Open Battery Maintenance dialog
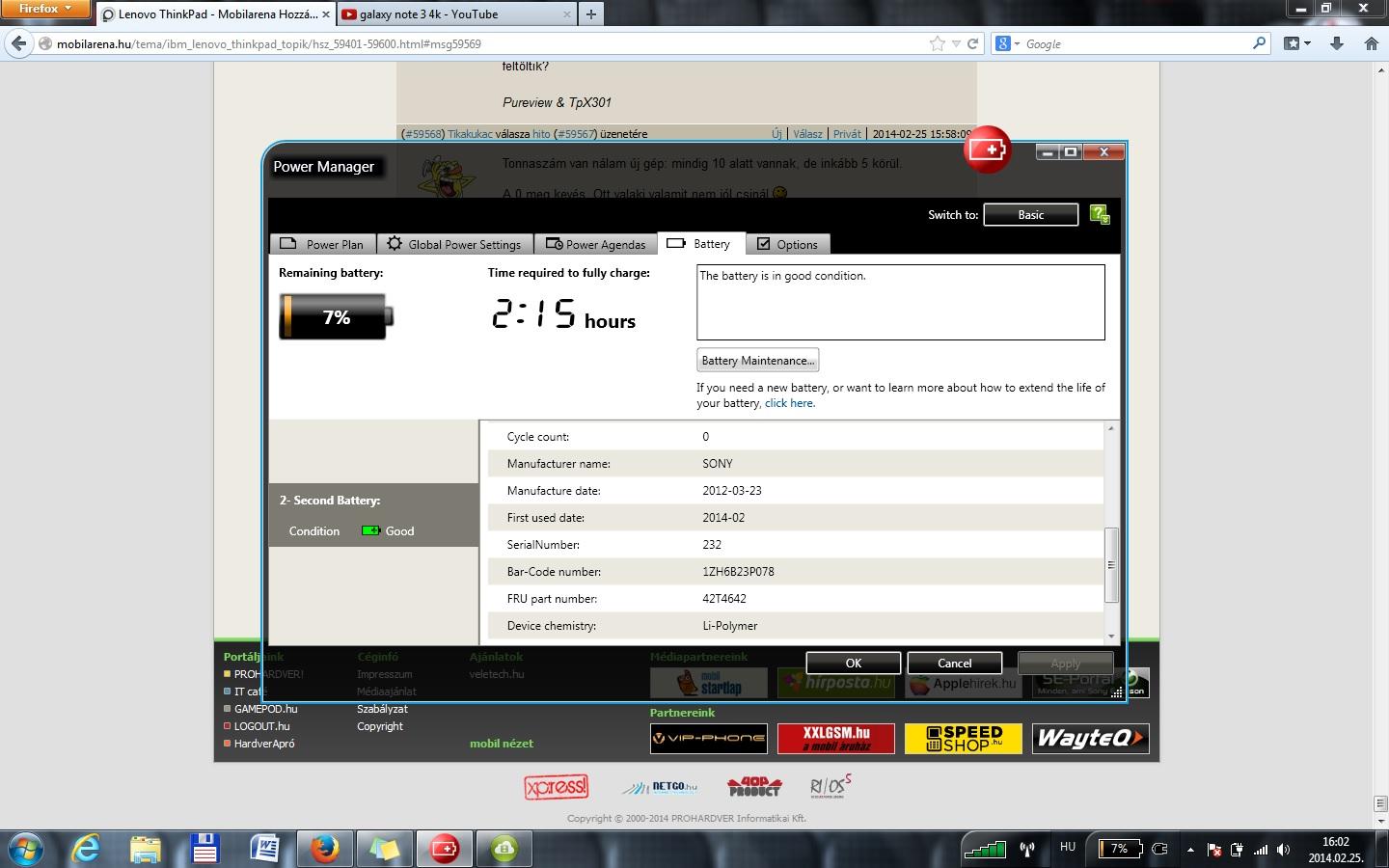 tap(758, 360)
